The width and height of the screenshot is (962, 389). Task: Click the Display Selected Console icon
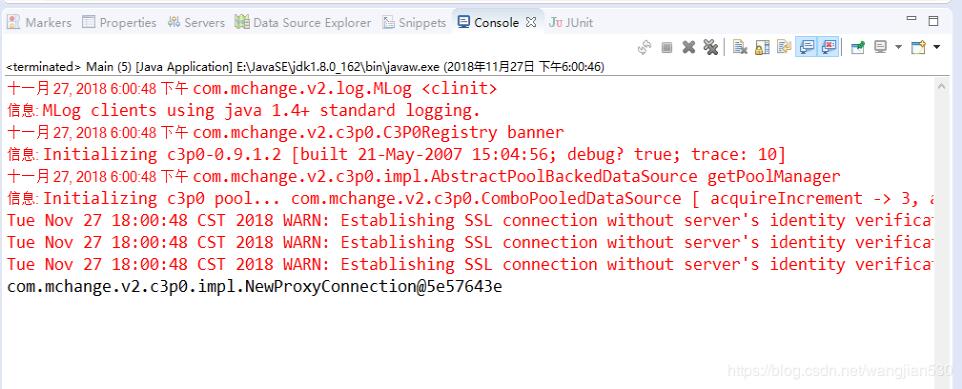pyautogui.click(x=880, y=47)
